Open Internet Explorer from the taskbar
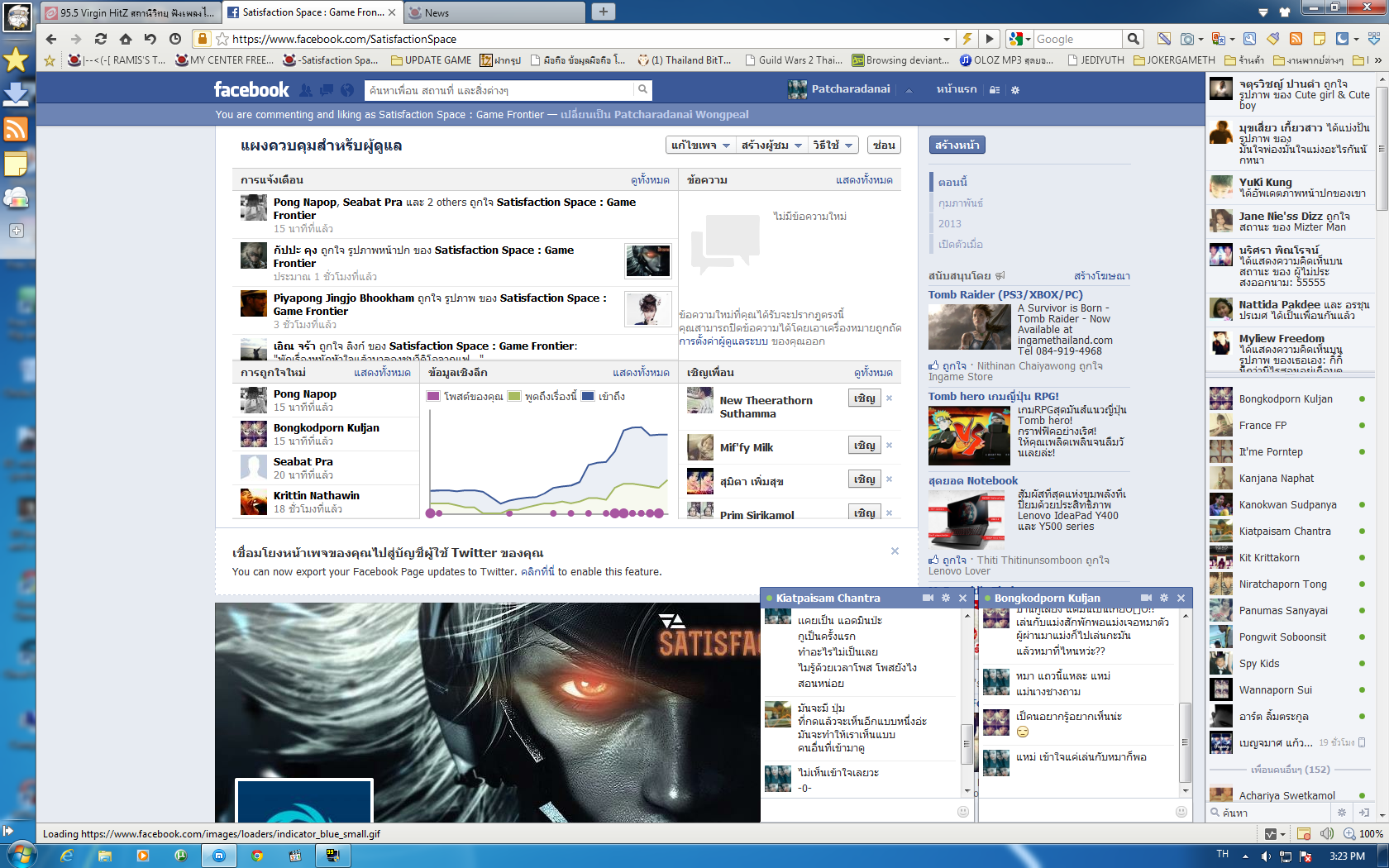The image size is (1389, 868). click(67, 856)
